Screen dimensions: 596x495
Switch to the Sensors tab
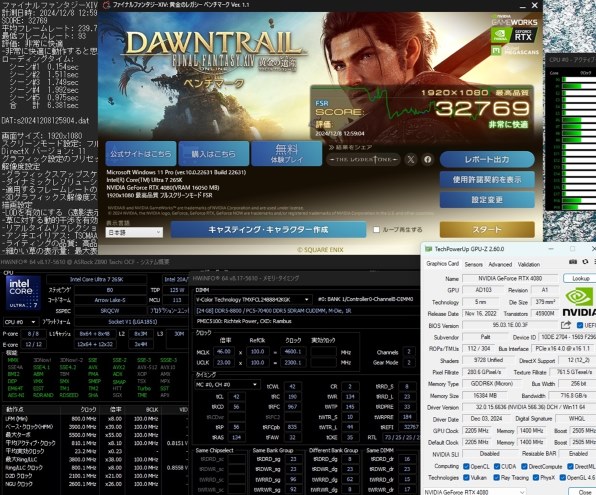(x=474, y=264)
